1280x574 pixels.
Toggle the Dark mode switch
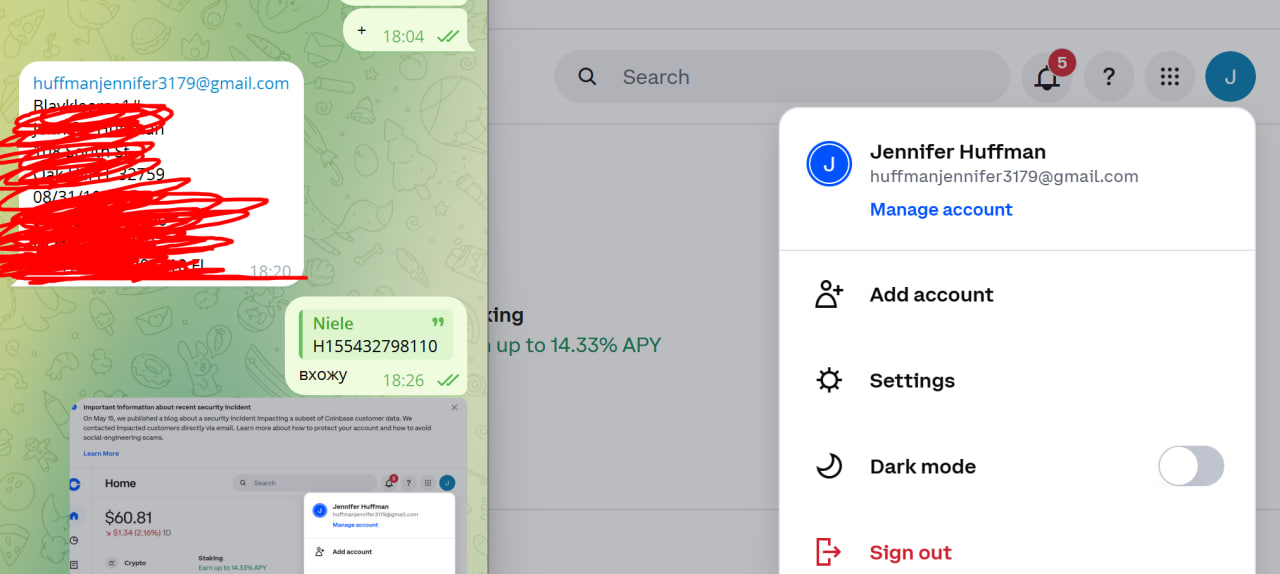(x=1191, y=466)
